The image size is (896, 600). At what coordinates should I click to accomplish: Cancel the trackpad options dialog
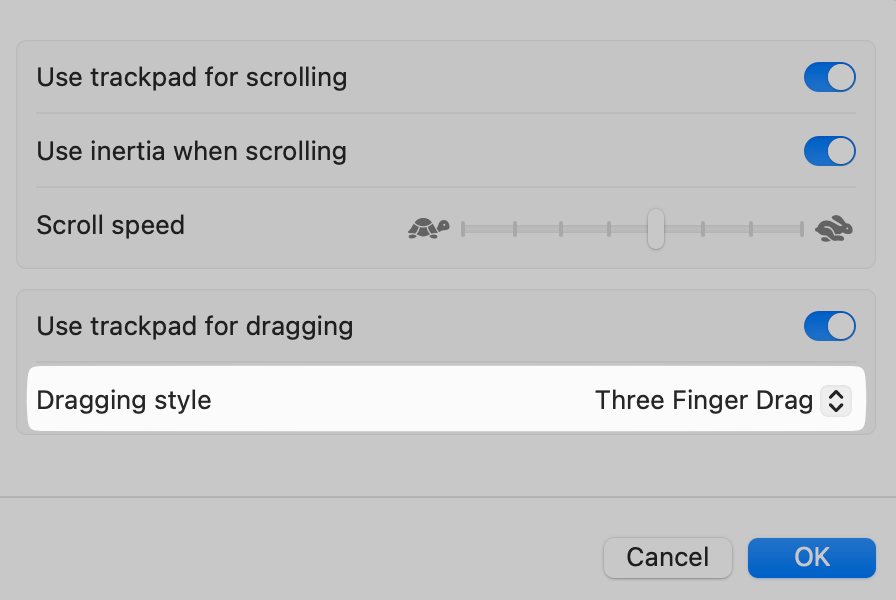667,557
